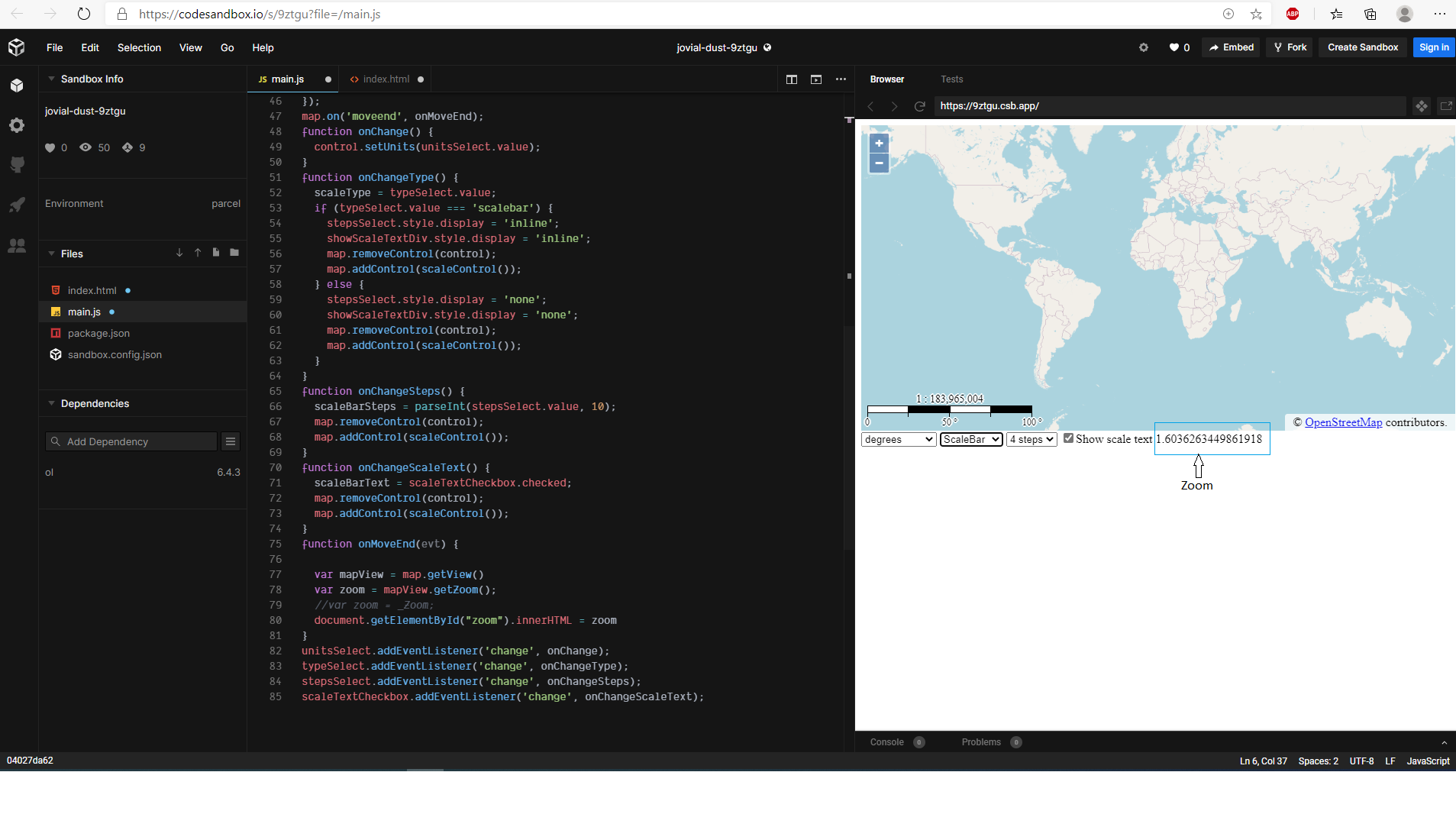Click the preview URL address field
Image resolution: width=1456 pixels, height=827 pixels.
point(1169,106)
